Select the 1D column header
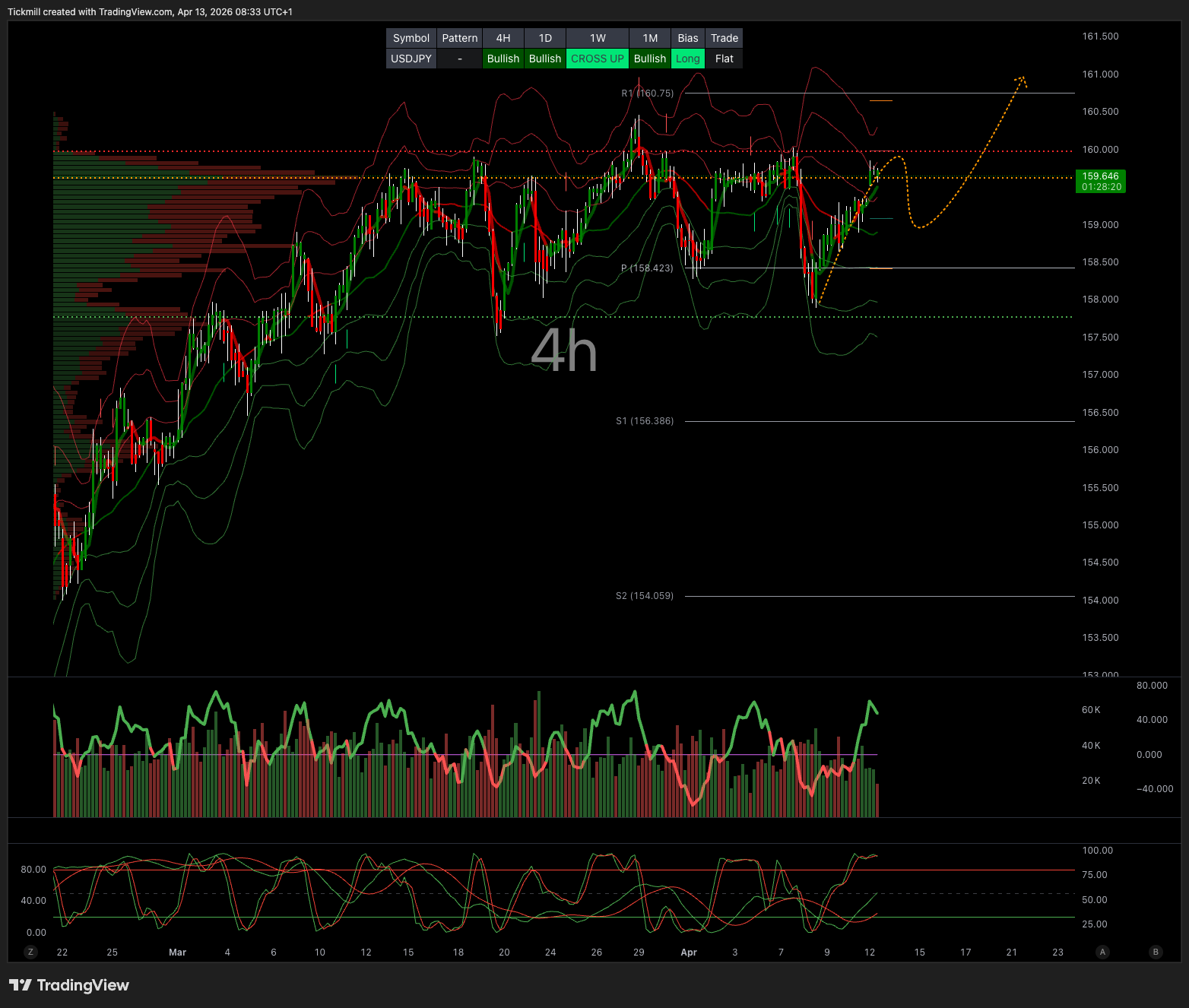The image size is (1189, 1008). [545, 38]
